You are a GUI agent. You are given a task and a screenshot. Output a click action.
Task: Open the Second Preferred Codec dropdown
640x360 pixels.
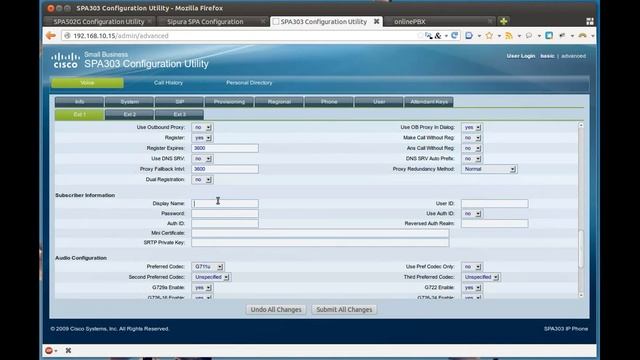tap(211, 277)
